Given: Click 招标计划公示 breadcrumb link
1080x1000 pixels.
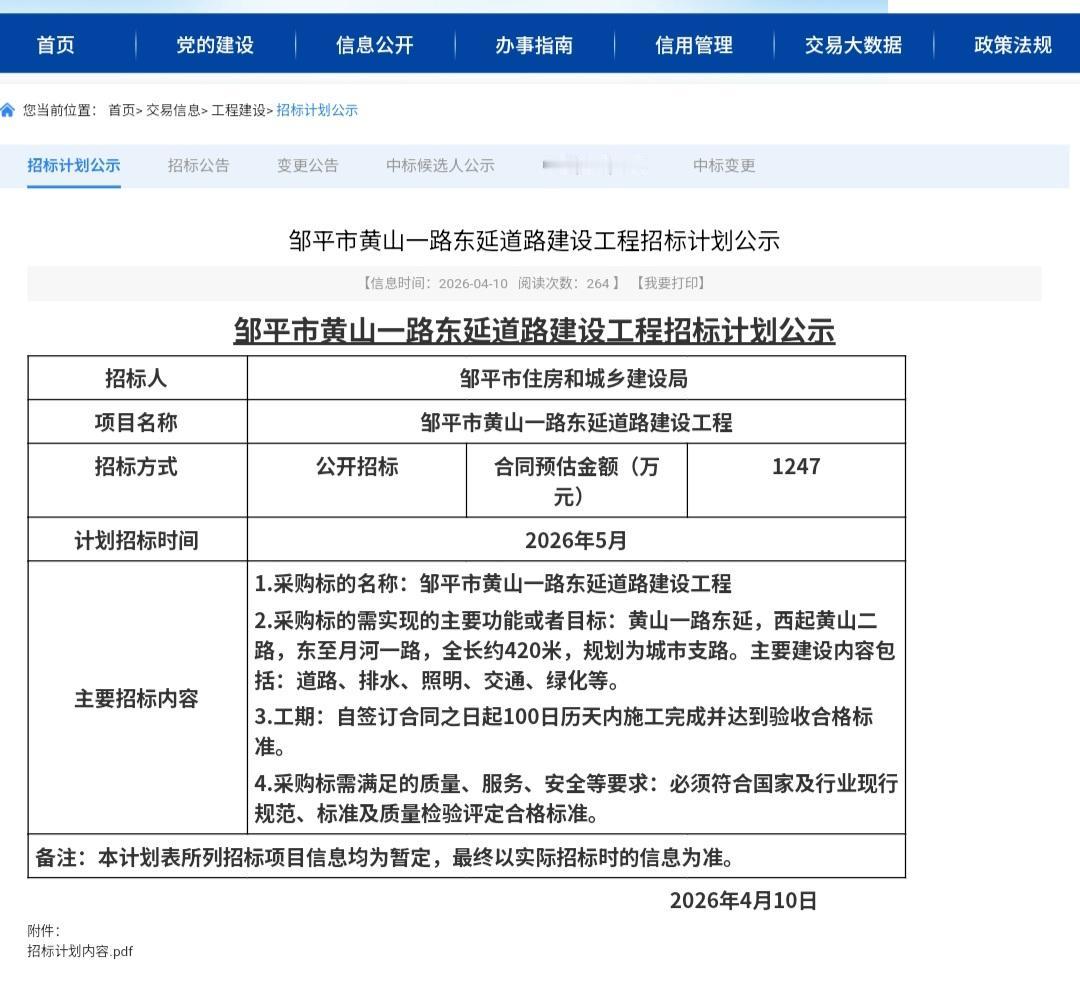Looking at the screenshot, I should [317, 110].
